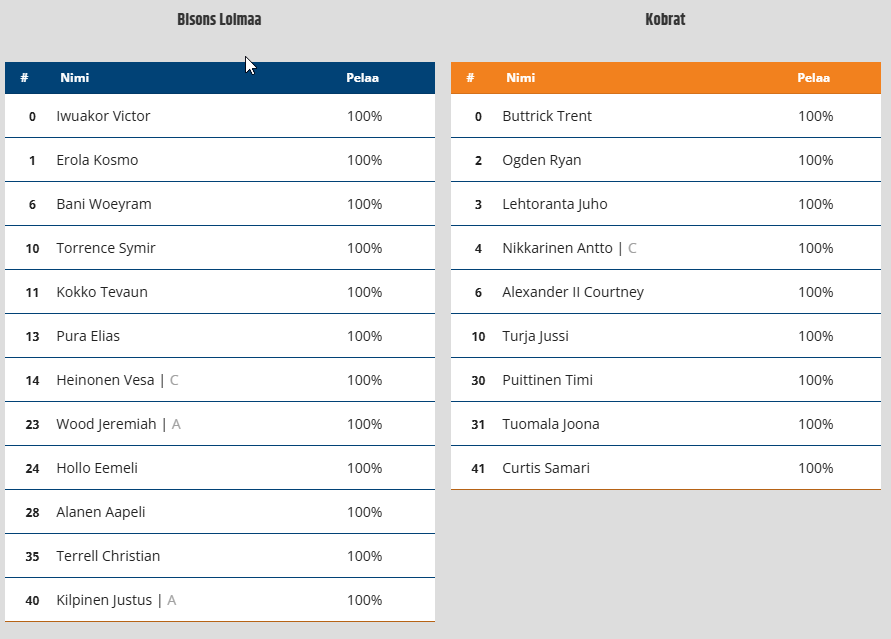Viewport: 891px width, 639px height.
Task: Click Wood Jeremiah player entry
Action: click(x=106, y=424)
